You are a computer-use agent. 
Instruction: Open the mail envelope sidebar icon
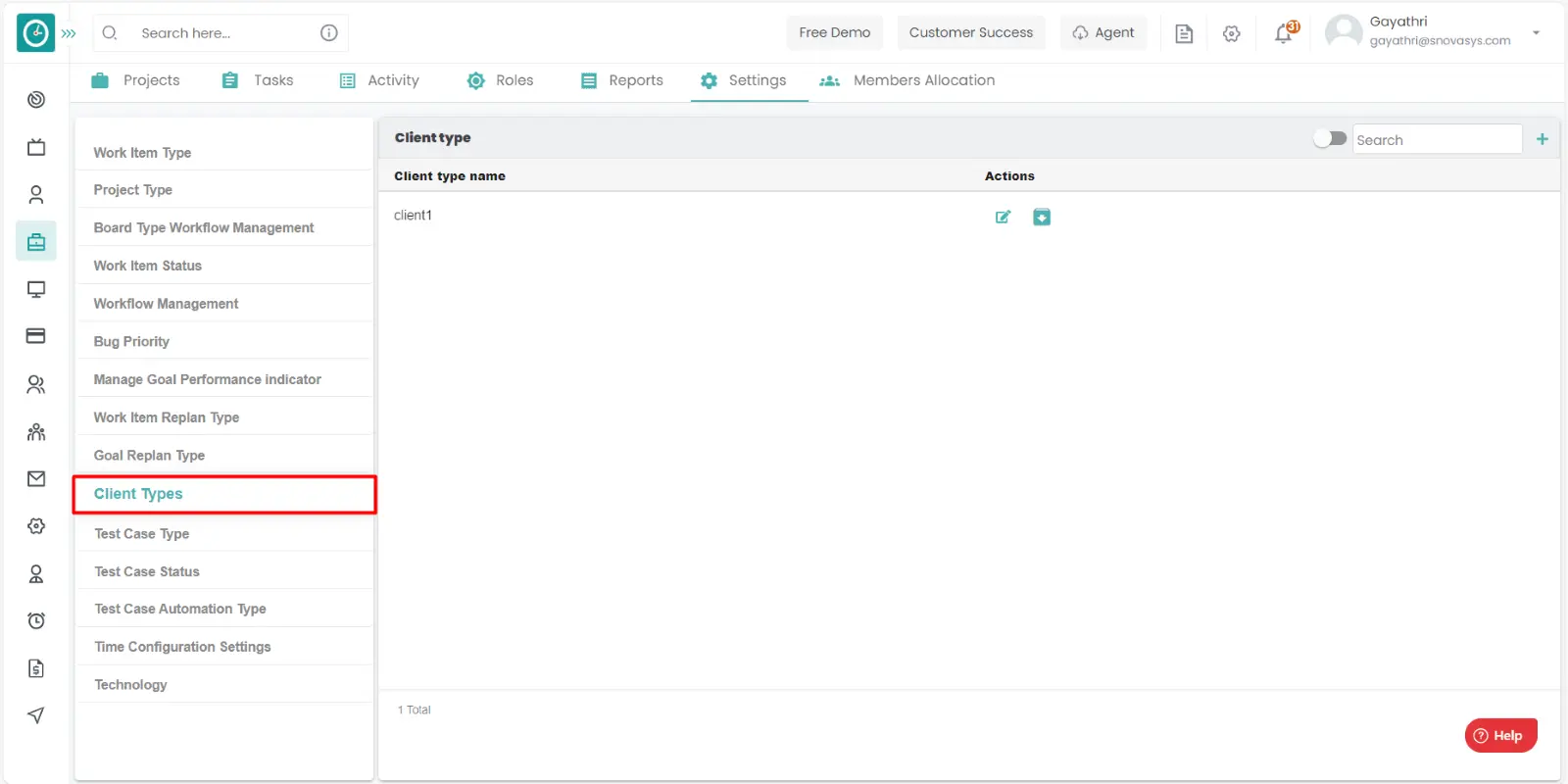click(x=36, y=478)
